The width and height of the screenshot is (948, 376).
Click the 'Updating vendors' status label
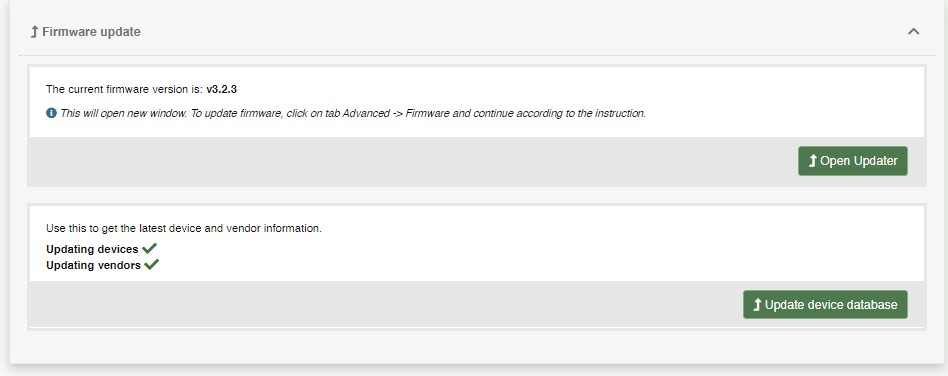(94, 265)
